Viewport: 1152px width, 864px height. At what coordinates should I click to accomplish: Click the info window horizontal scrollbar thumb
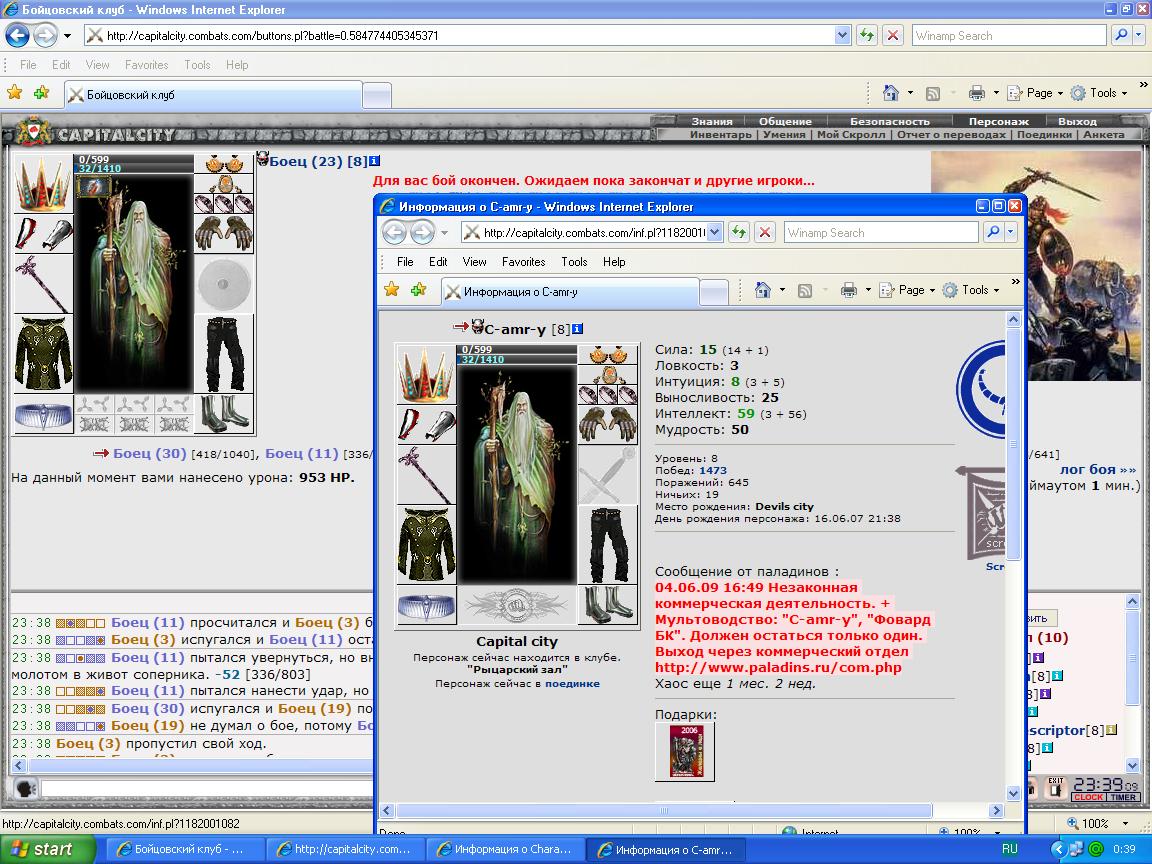click(664, 810)
